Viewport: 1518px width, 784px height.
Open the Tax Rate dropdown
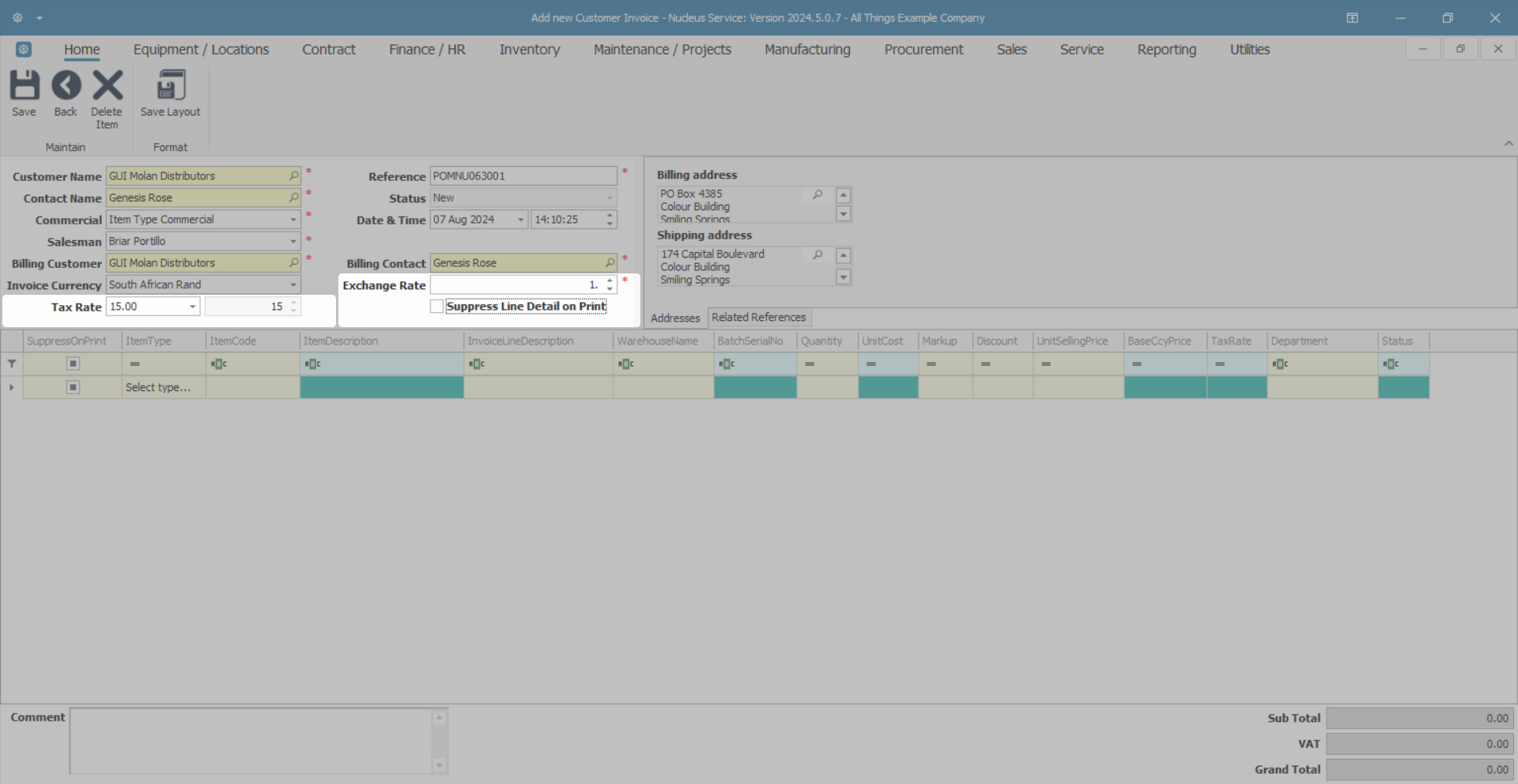(x=192, y=307)
